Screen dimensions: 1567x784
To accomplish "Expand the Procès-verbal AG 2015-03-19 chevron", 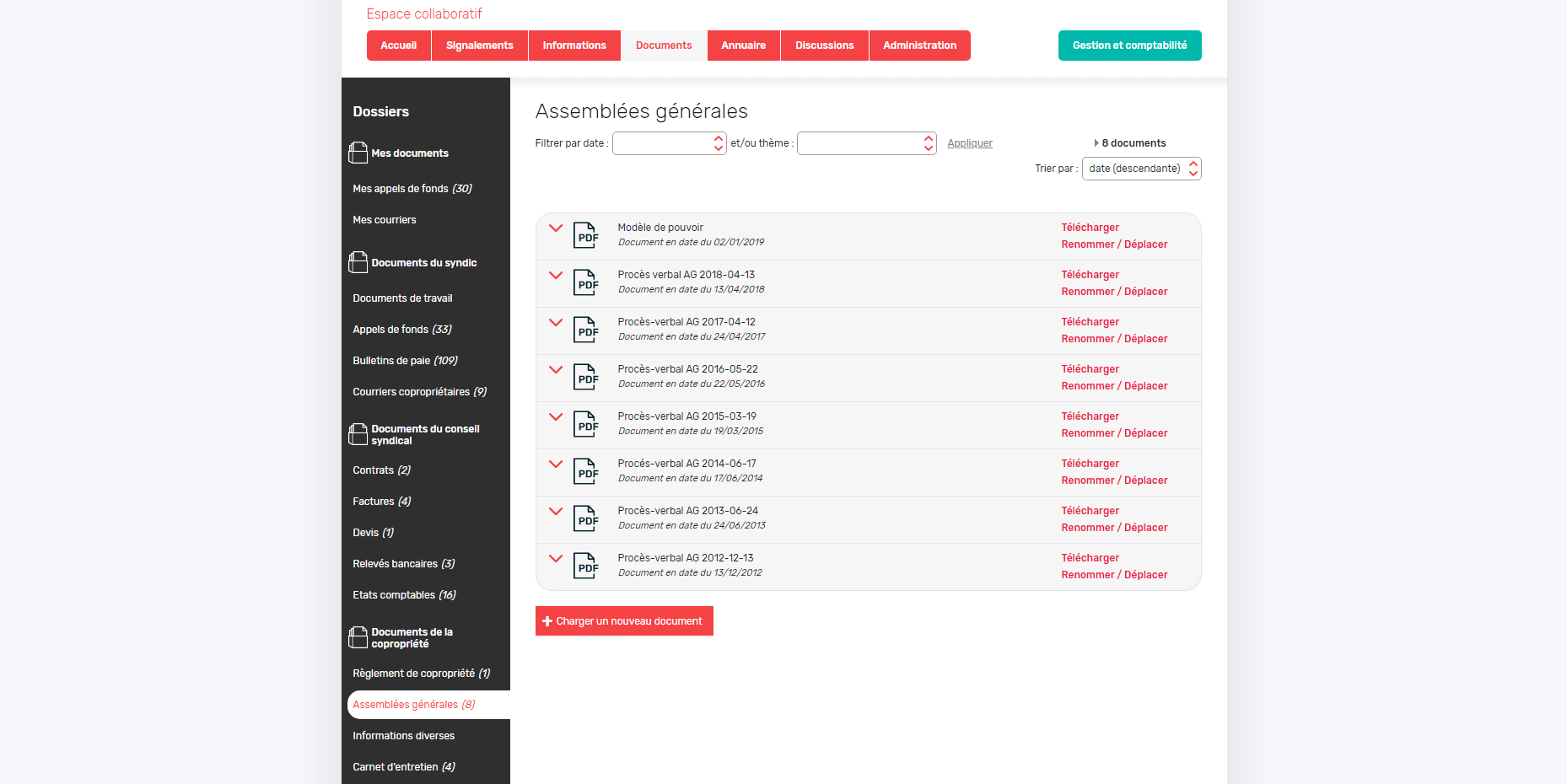I will click(x=556, y=416).
